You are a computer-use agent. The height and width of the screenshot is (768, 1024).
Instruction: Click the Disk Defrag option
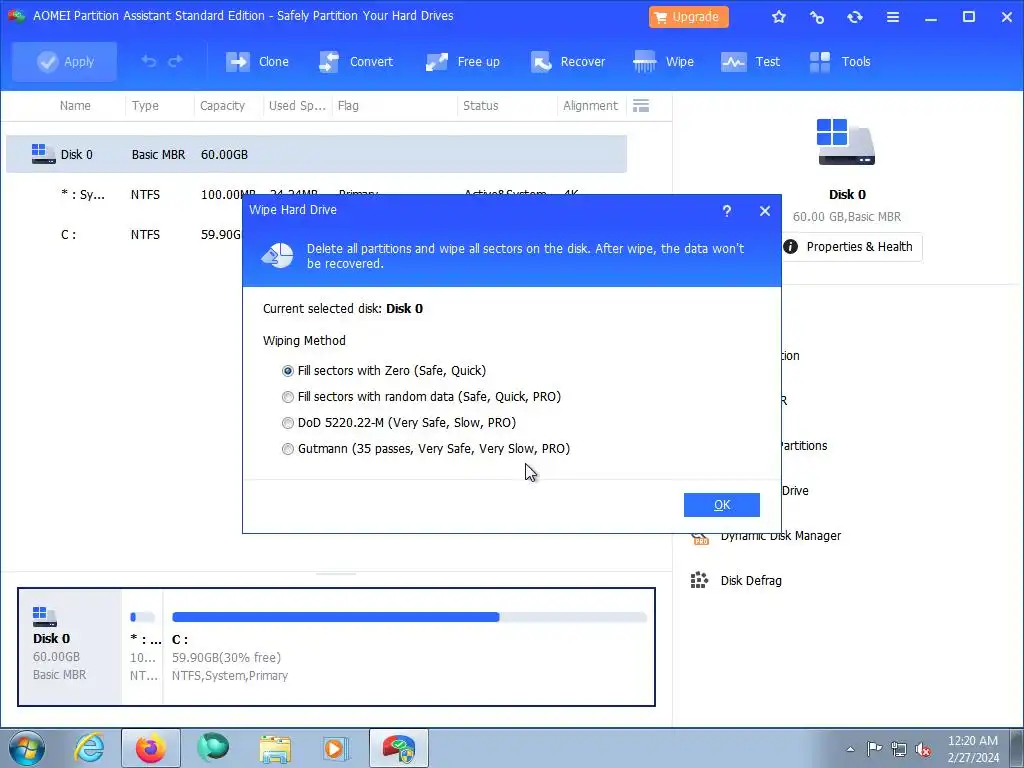pos(751,581)
